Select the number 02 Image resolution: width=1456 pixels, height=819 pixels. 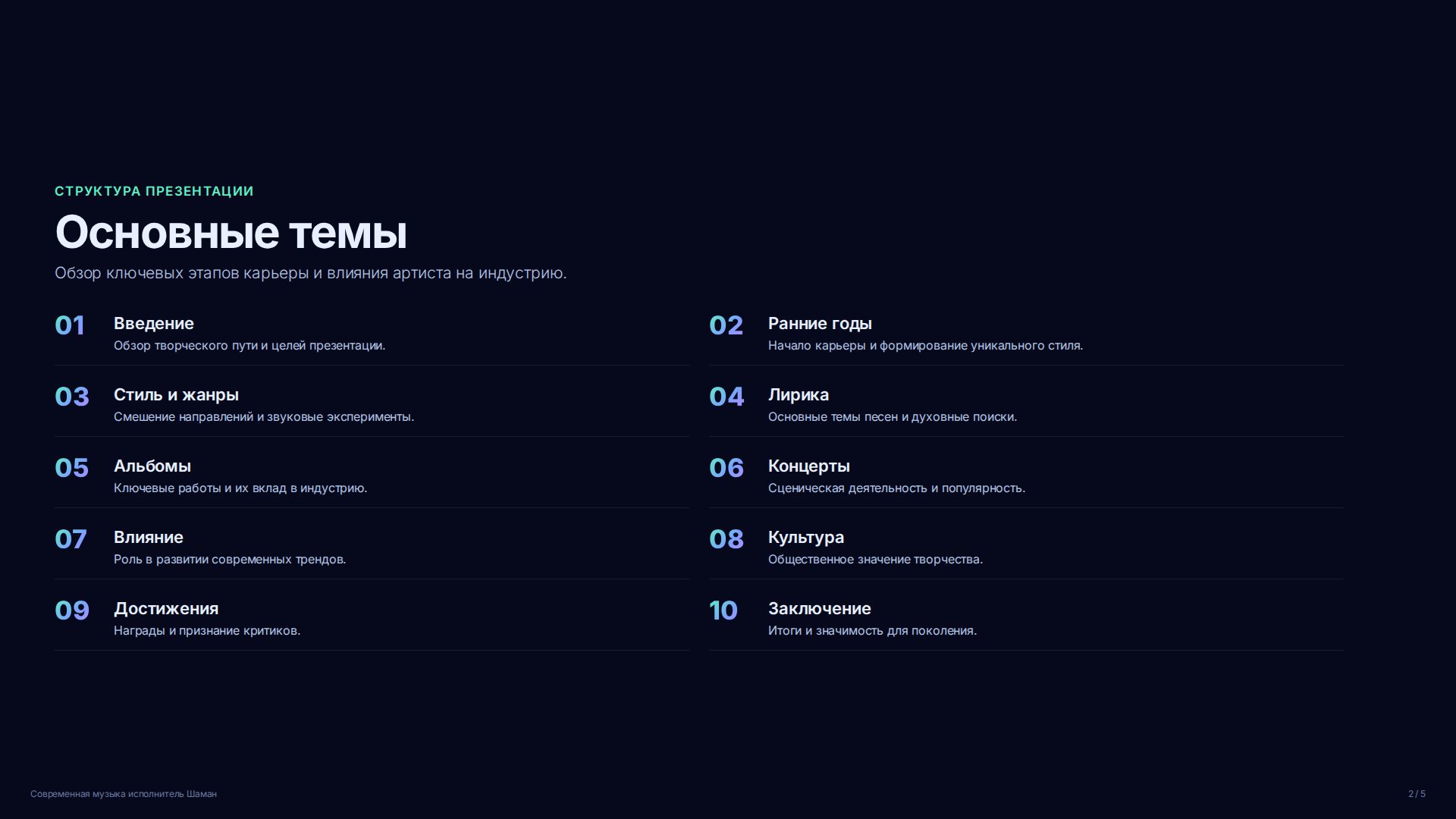(x=726, y=325)
